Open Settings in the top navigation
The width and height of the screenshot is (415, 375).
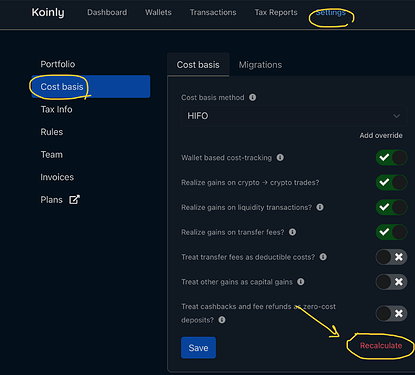point(330,12)
